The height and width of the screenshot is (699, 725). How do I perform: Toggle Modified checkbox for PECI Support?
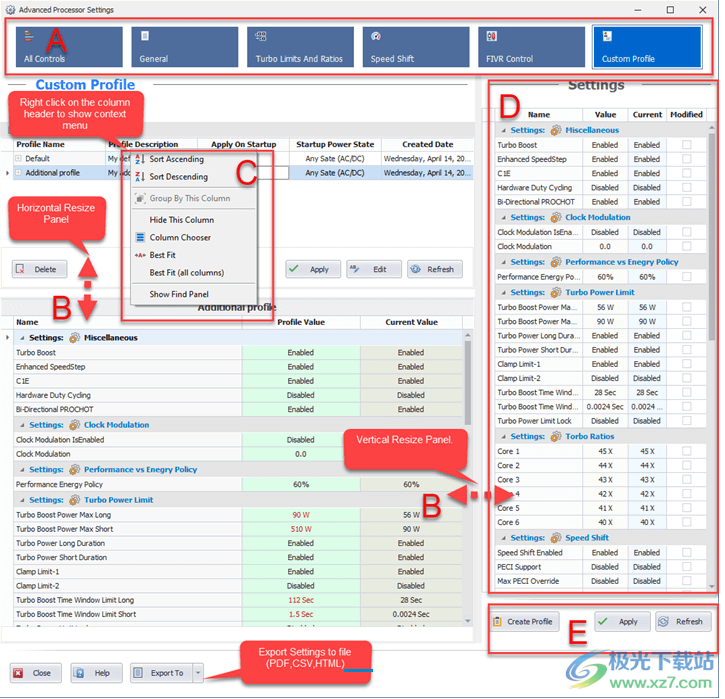pyautogui.click(x=687, y=567)
